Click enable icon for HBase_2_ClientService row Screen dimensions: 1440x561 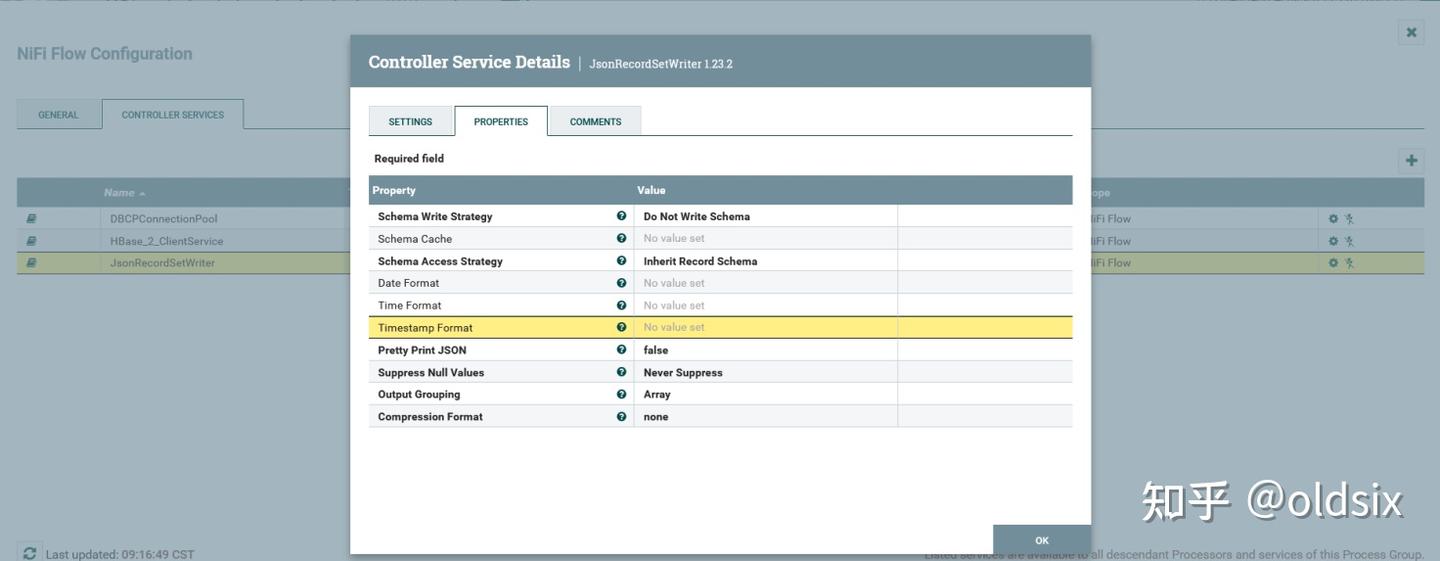click(x=1349, y=241)
